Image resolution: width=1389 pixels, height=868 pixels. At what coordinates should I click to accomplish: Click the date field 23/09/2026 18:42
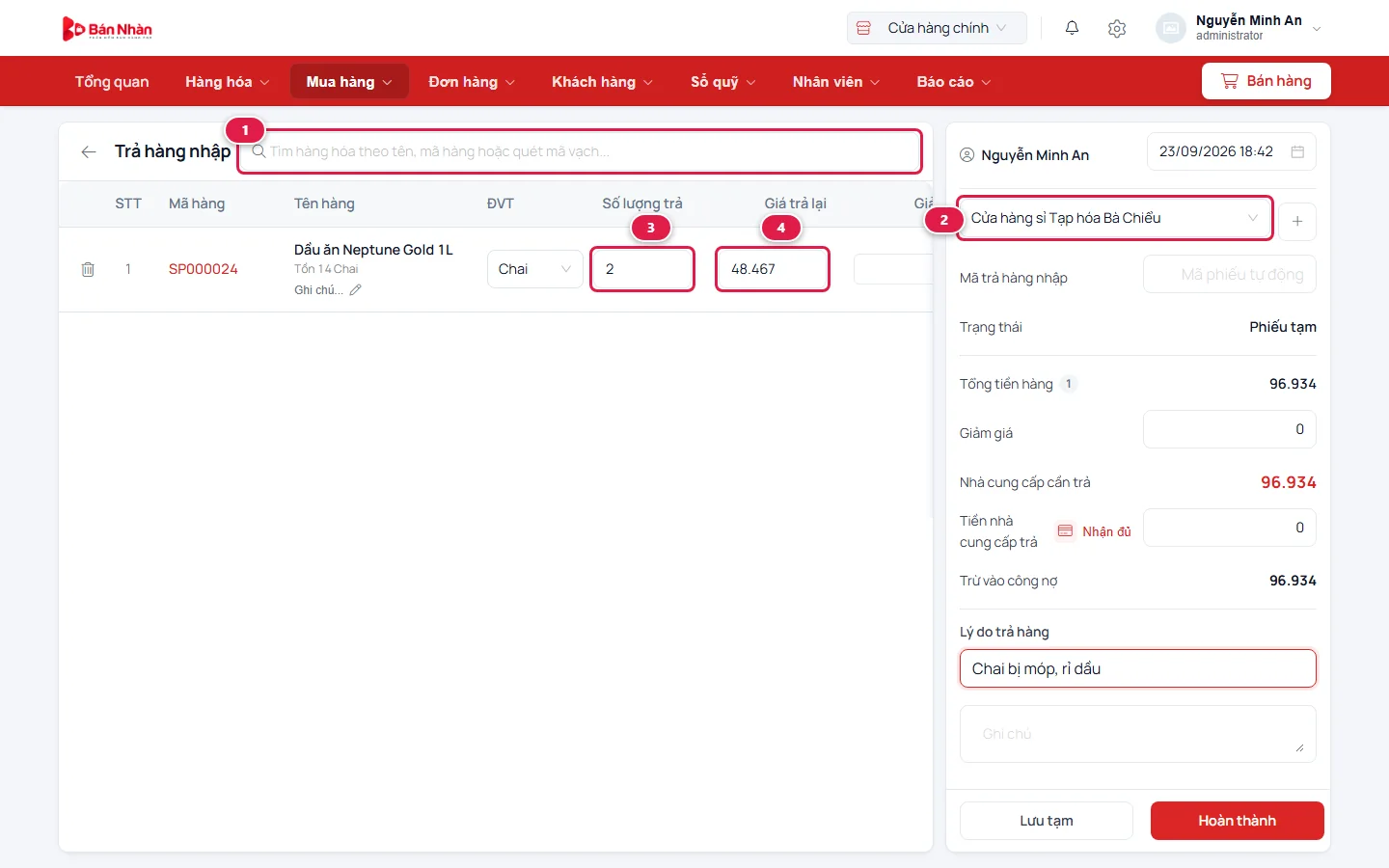1232,151
